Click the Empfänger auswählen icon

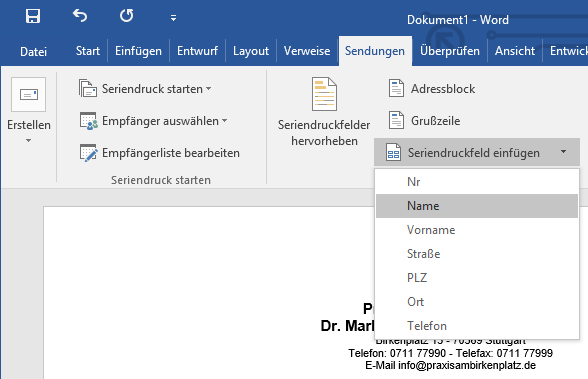88,121
